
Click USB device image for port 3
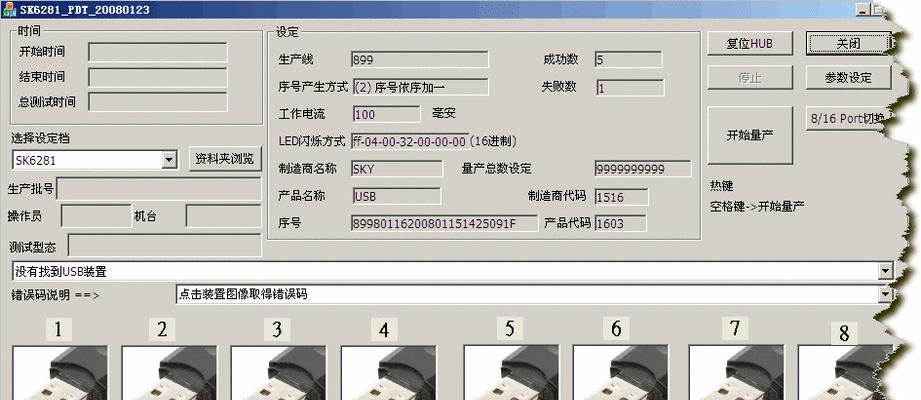[x=278, y=373]
